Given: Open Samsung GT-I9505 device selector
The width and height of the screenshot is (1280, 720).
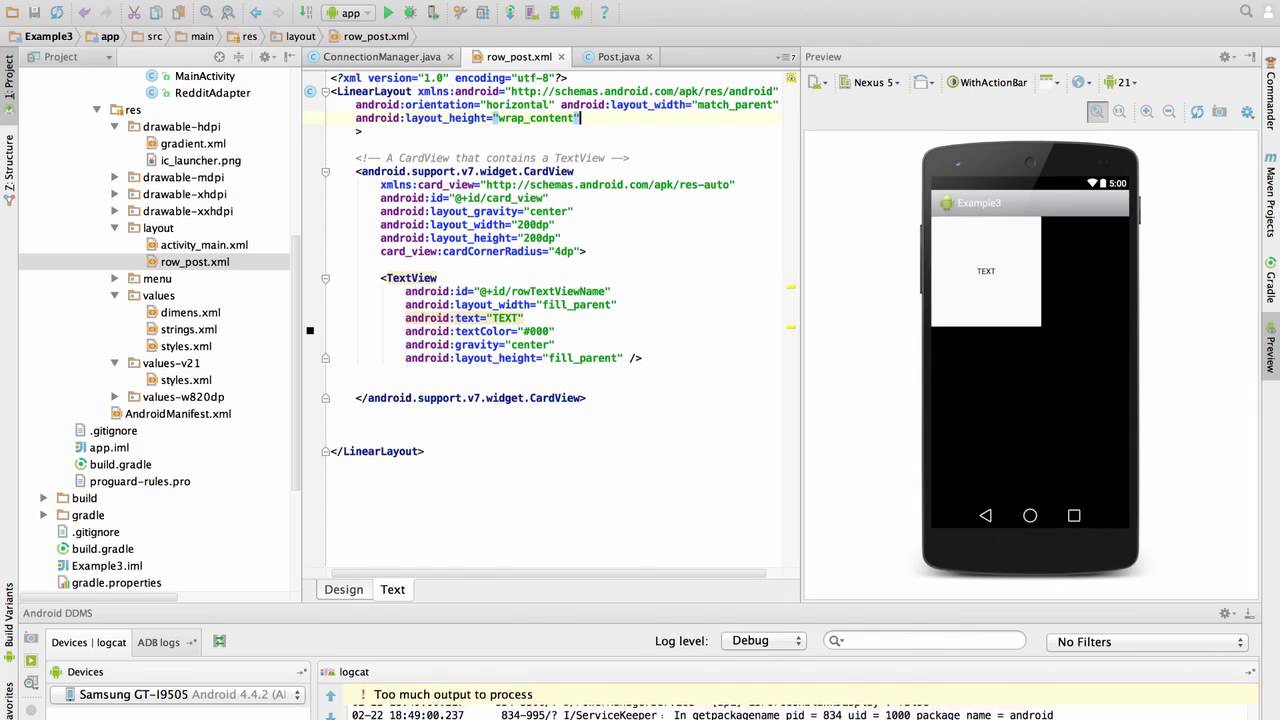Looking at the screenshot, I should tap(177, 695).
